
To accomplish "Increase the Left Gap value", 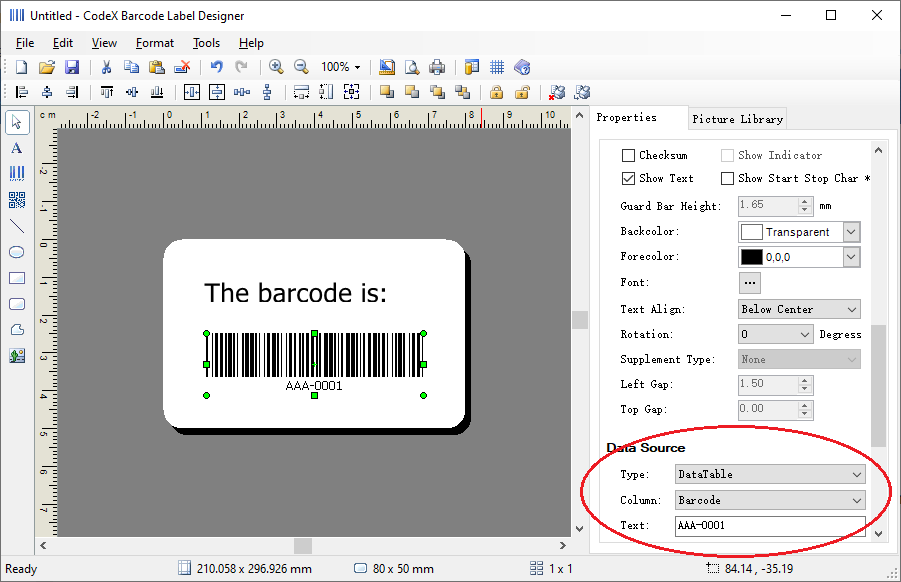I will tap(805, 380).
